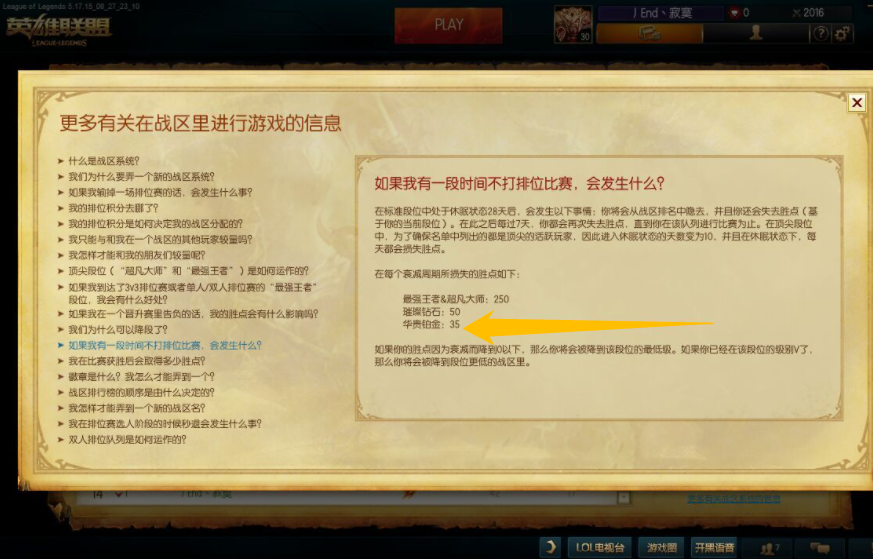Open the 游戏圈 button
873x559 pixels.
click(x=661, y=548)
